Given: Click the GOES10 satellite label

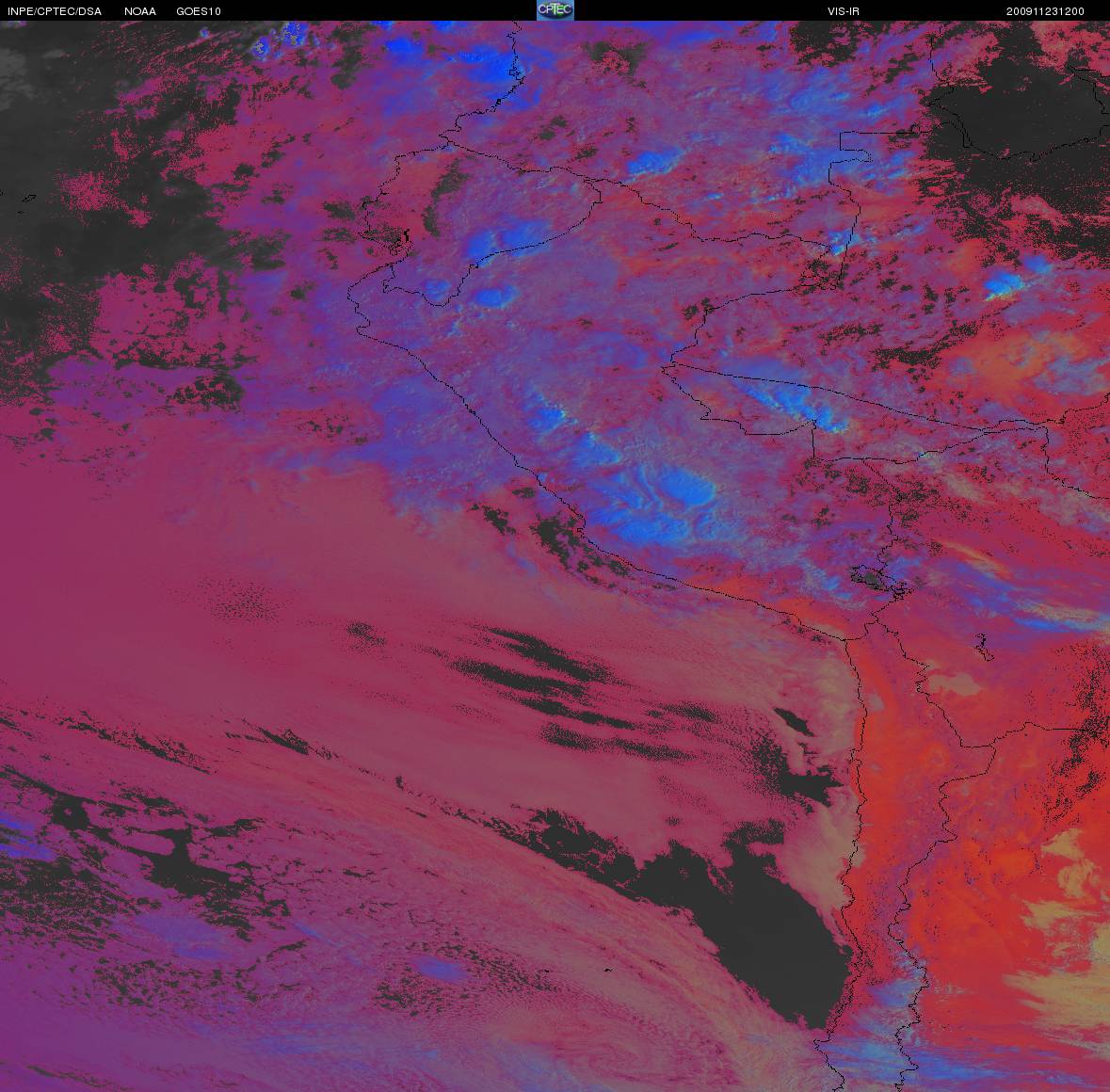Looking at the screenshot, I should pos(199,11).
